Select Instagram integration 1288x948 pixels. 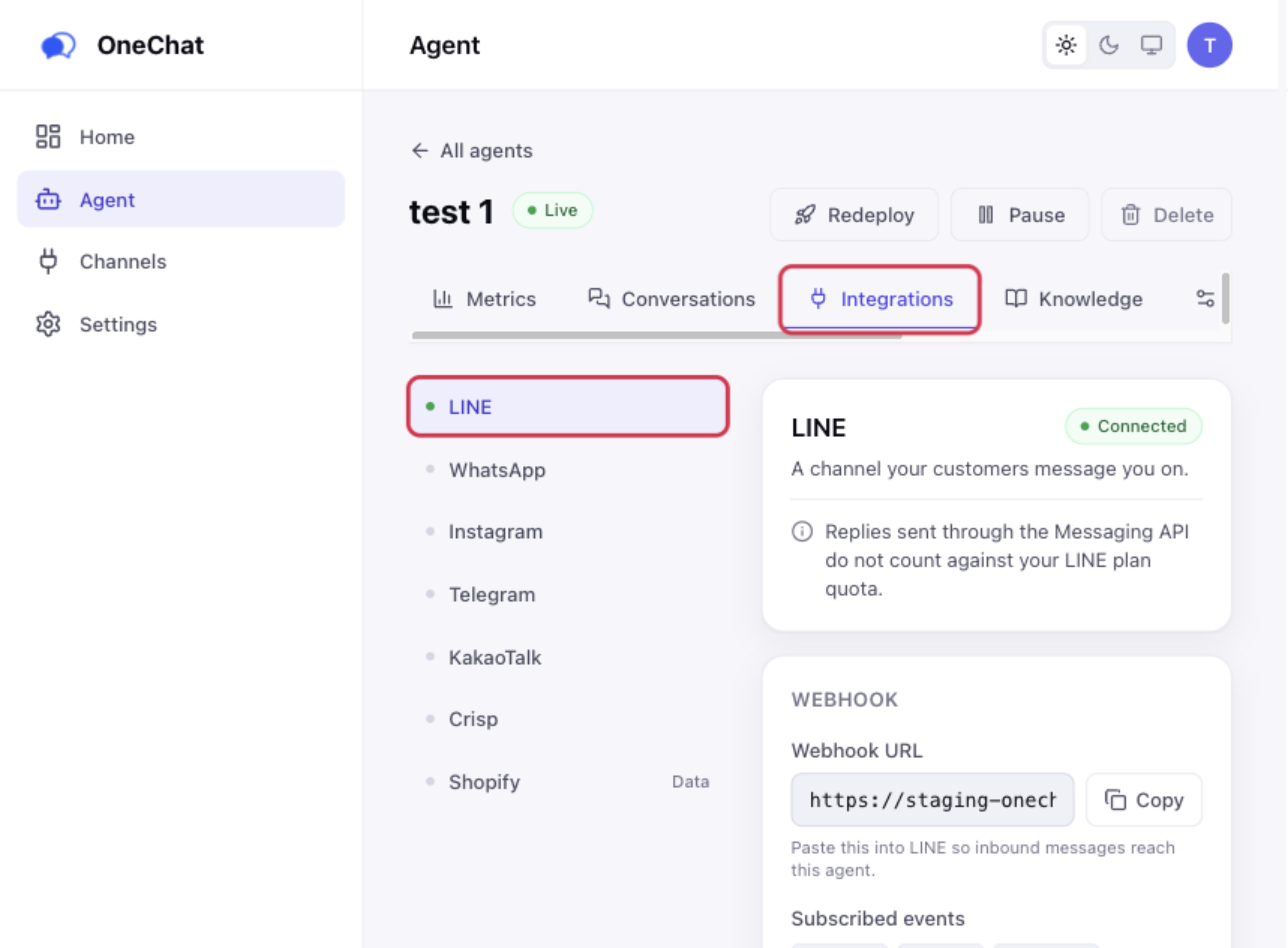[x=568, y=532]
